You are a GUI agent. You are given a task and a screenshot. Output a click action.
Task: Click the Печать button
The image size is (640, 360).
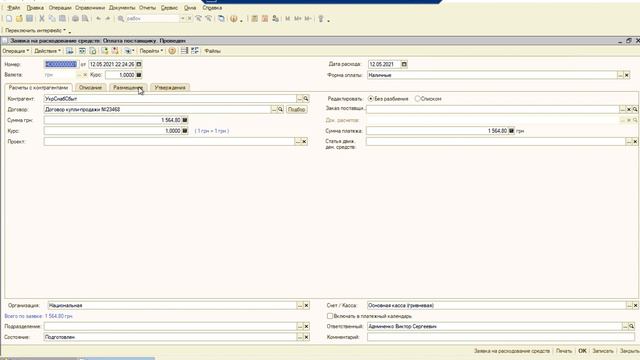564,351
